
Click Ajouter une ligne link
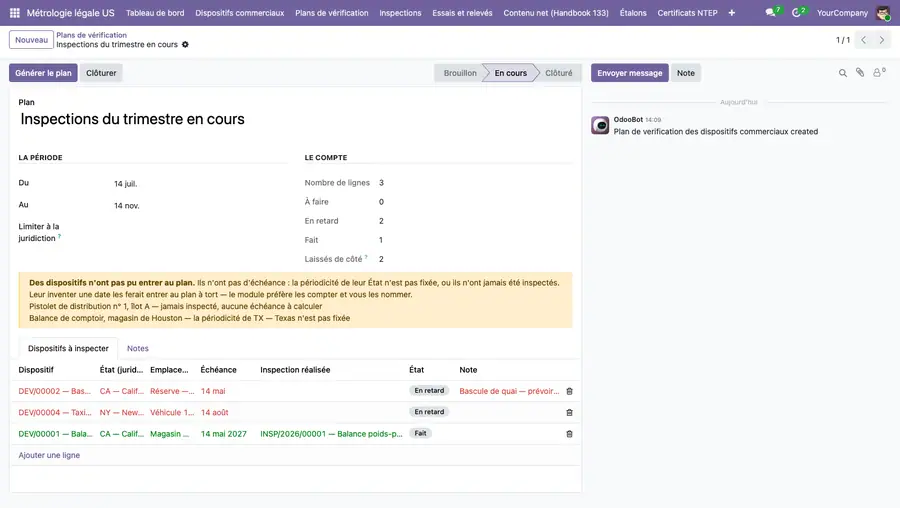[x=49, y=455]
